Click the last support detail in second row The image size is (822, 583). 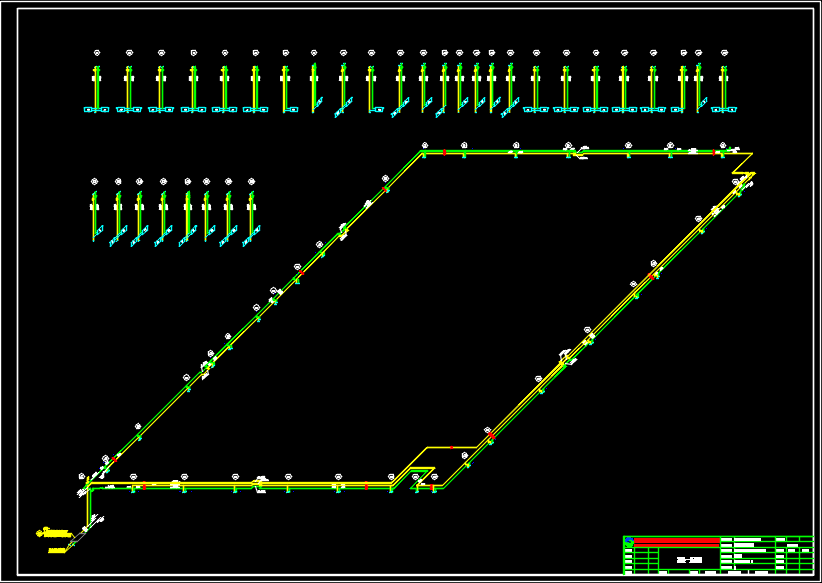click(250, 215)
